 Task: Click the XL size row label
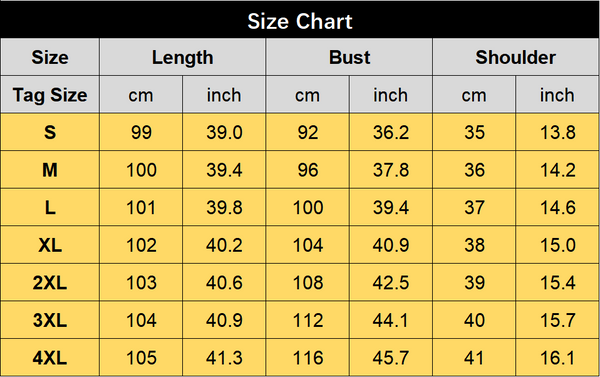point(50,245)
